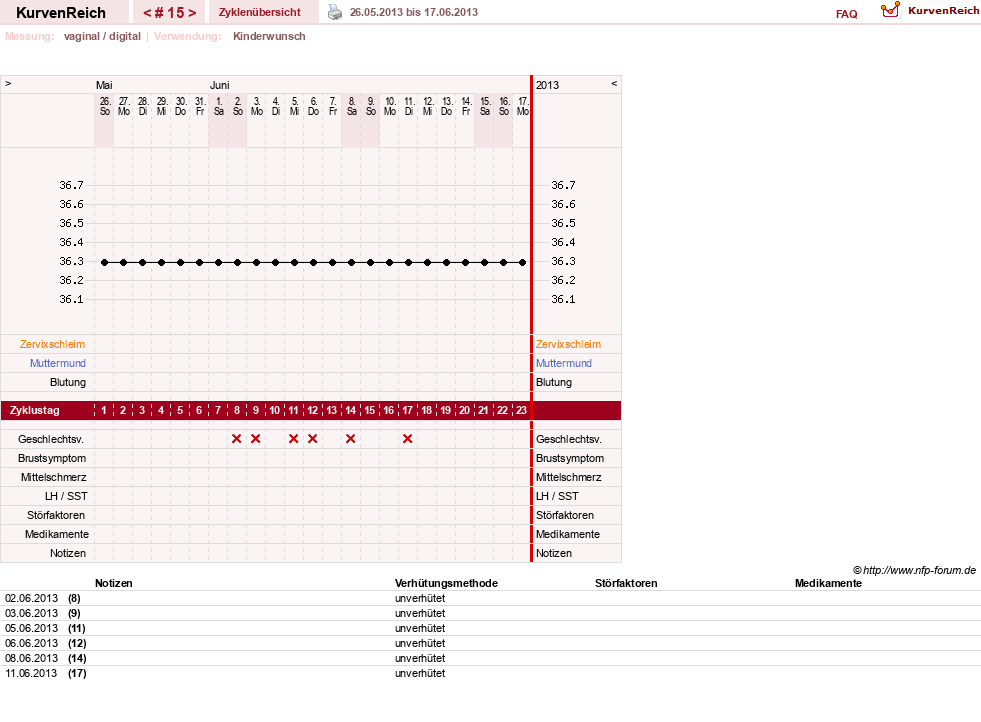Select cycle day 15 in Zyklustag row
981x722 pixels.
(370, 410)
